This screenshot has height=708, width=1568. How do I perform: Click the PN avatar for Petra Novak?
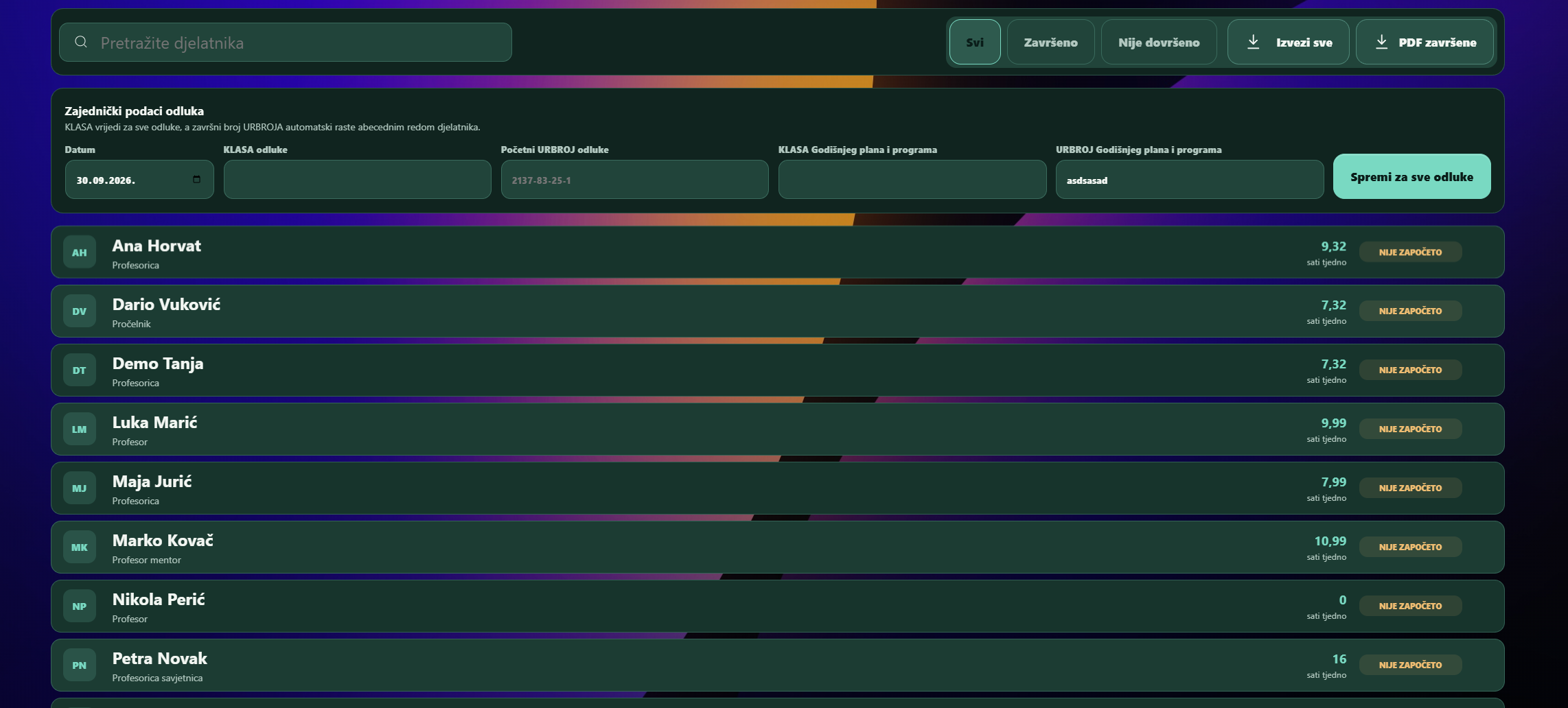80,665
